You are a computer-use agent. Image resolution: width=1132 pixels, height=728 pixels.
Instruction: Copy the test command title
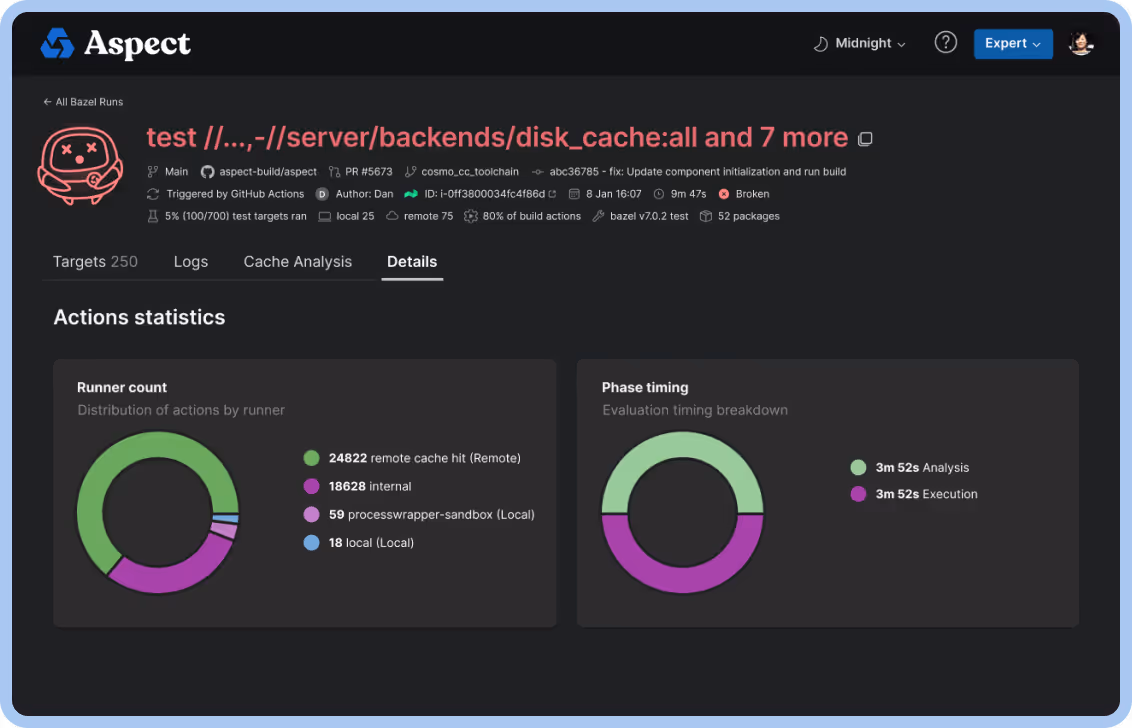click(865, 139)
